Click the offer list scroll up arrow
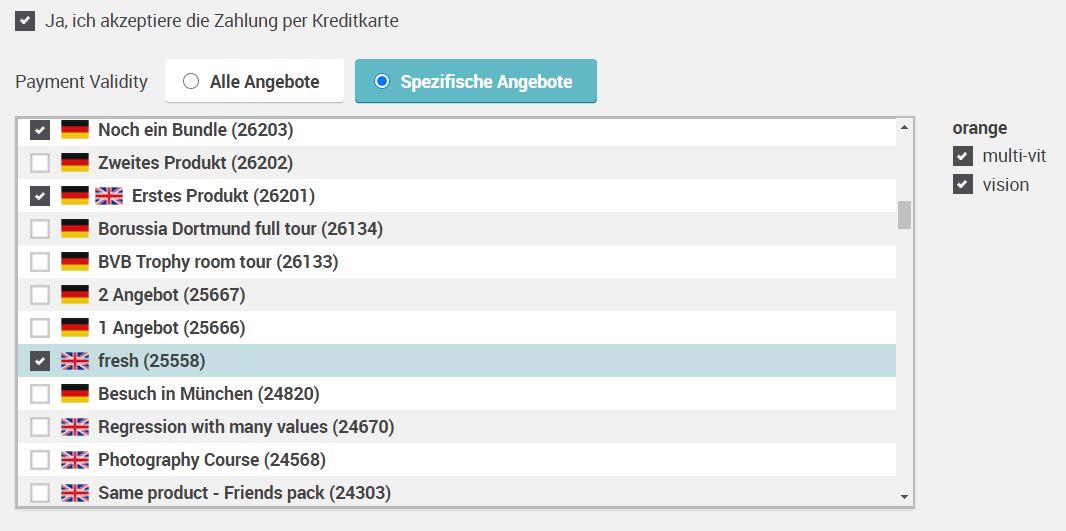 (x=904, y=127)
